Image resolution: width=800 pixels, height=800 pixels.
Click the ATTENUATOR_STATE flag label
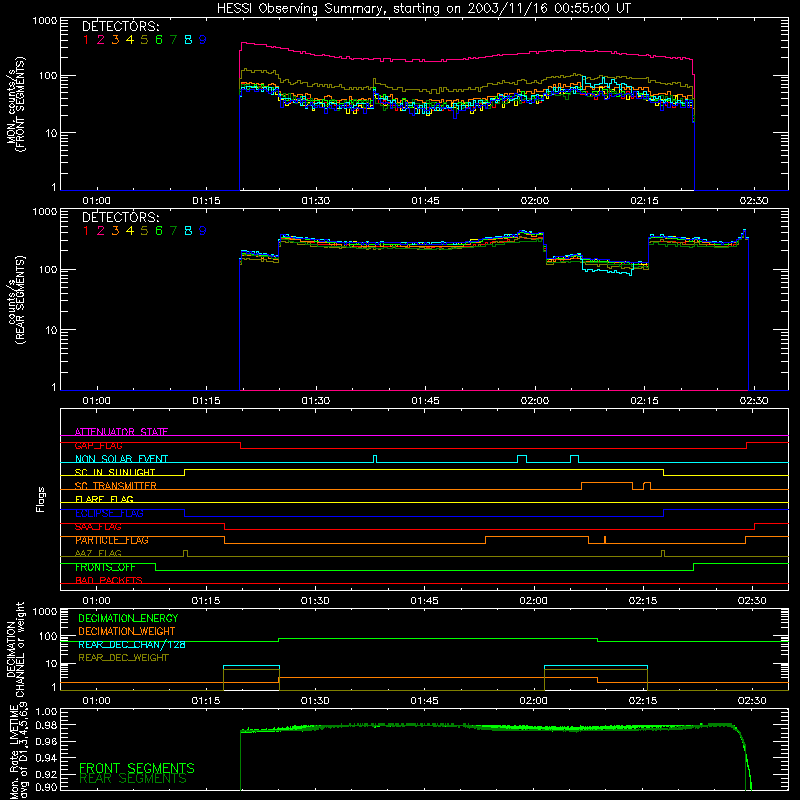pos(121,432)
